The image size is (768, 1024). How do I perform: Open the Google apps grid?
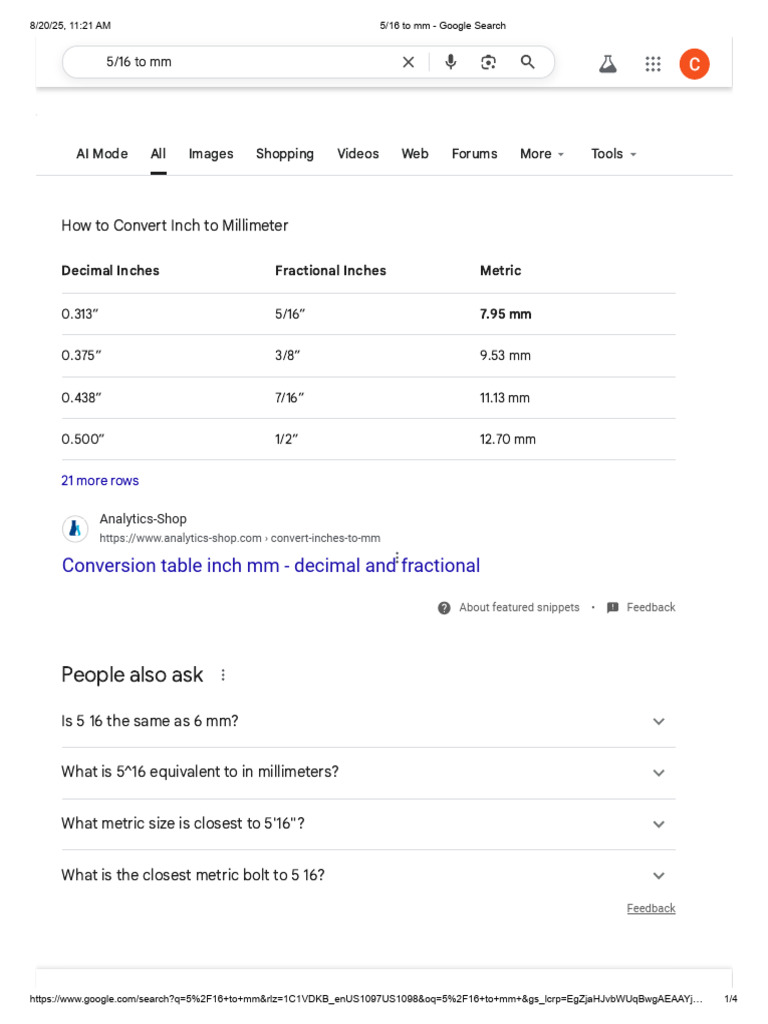653,64
